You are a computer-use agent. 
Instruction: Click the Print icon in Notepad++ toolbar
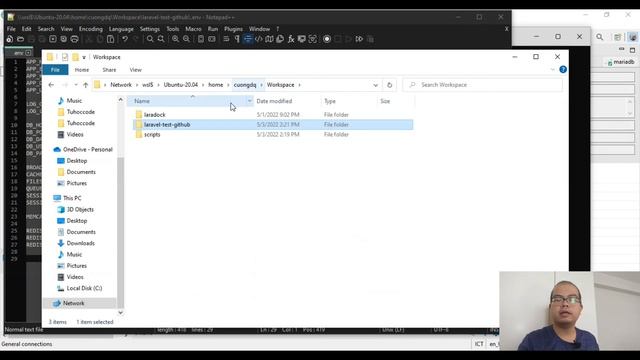click(75, 39)
